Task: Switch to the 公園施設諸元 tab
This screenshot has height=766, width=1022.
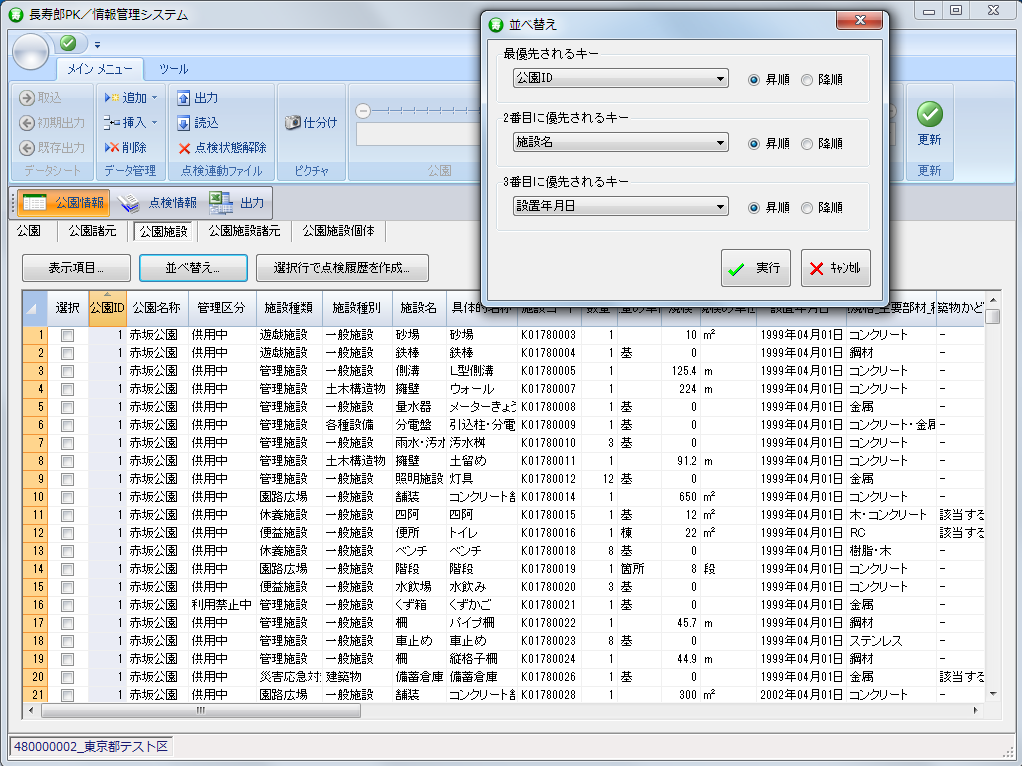Action: point(243,231)
